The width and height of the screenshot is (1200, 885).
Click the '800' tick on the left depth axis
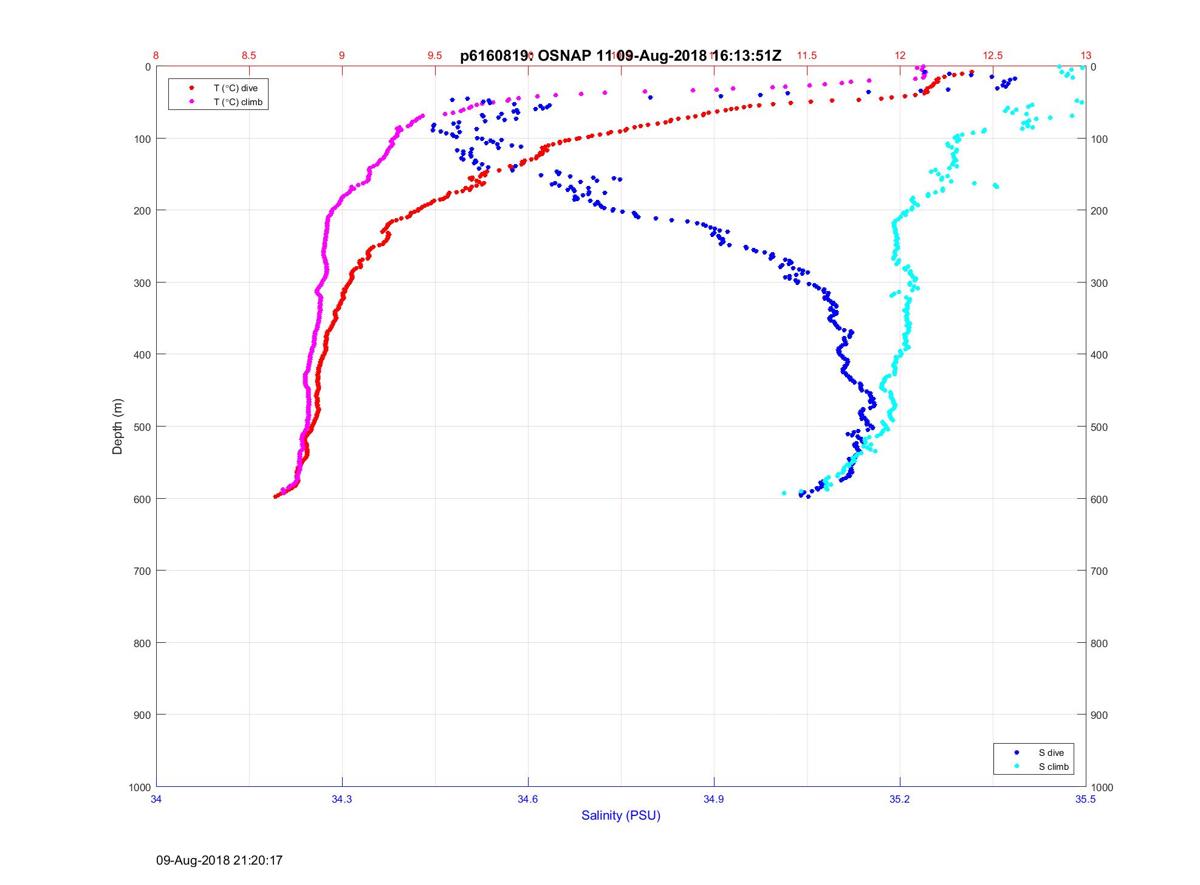(x=141, y=643)
